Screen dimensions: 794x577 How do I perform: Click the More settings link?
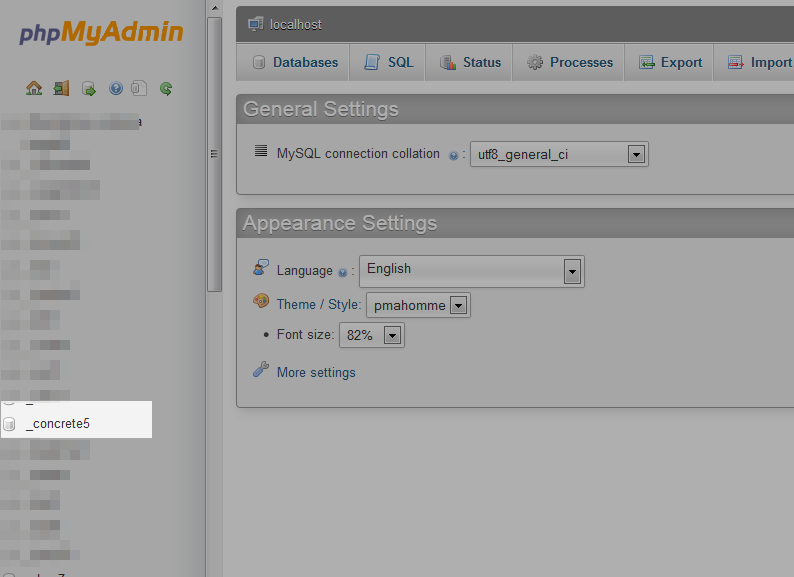(316, 372)
